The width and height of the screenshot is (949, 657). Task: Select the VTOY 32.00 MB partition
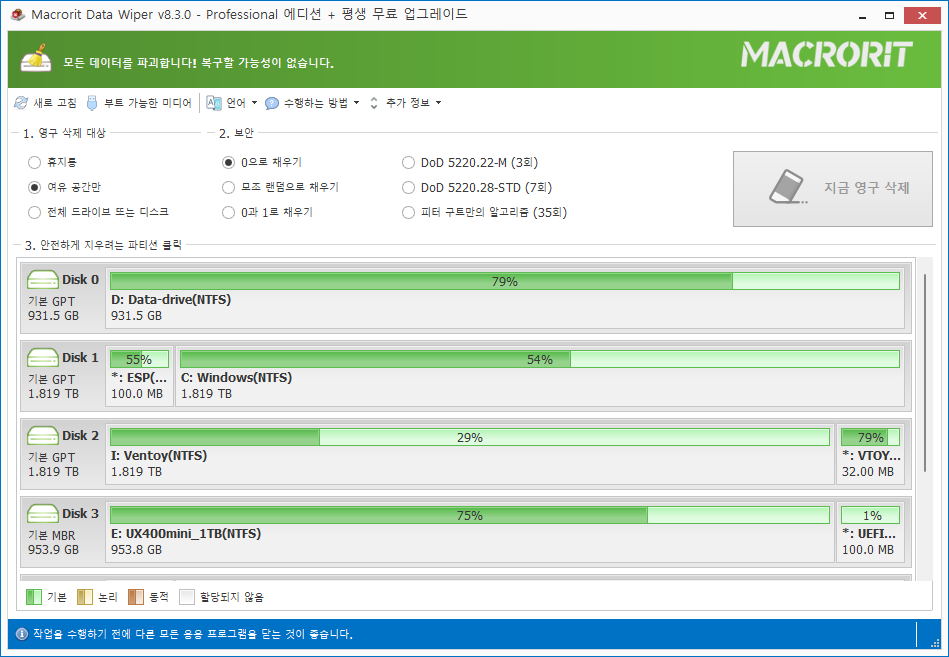coord(870,454)
